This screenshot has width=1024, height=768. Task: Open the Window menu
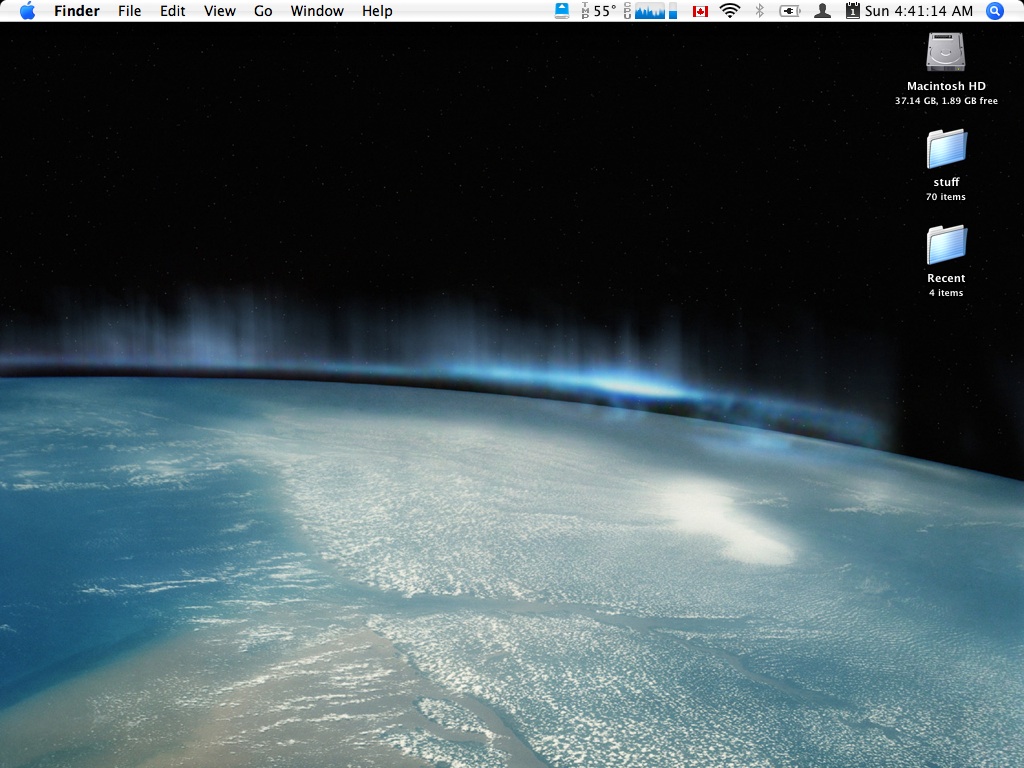317,11
